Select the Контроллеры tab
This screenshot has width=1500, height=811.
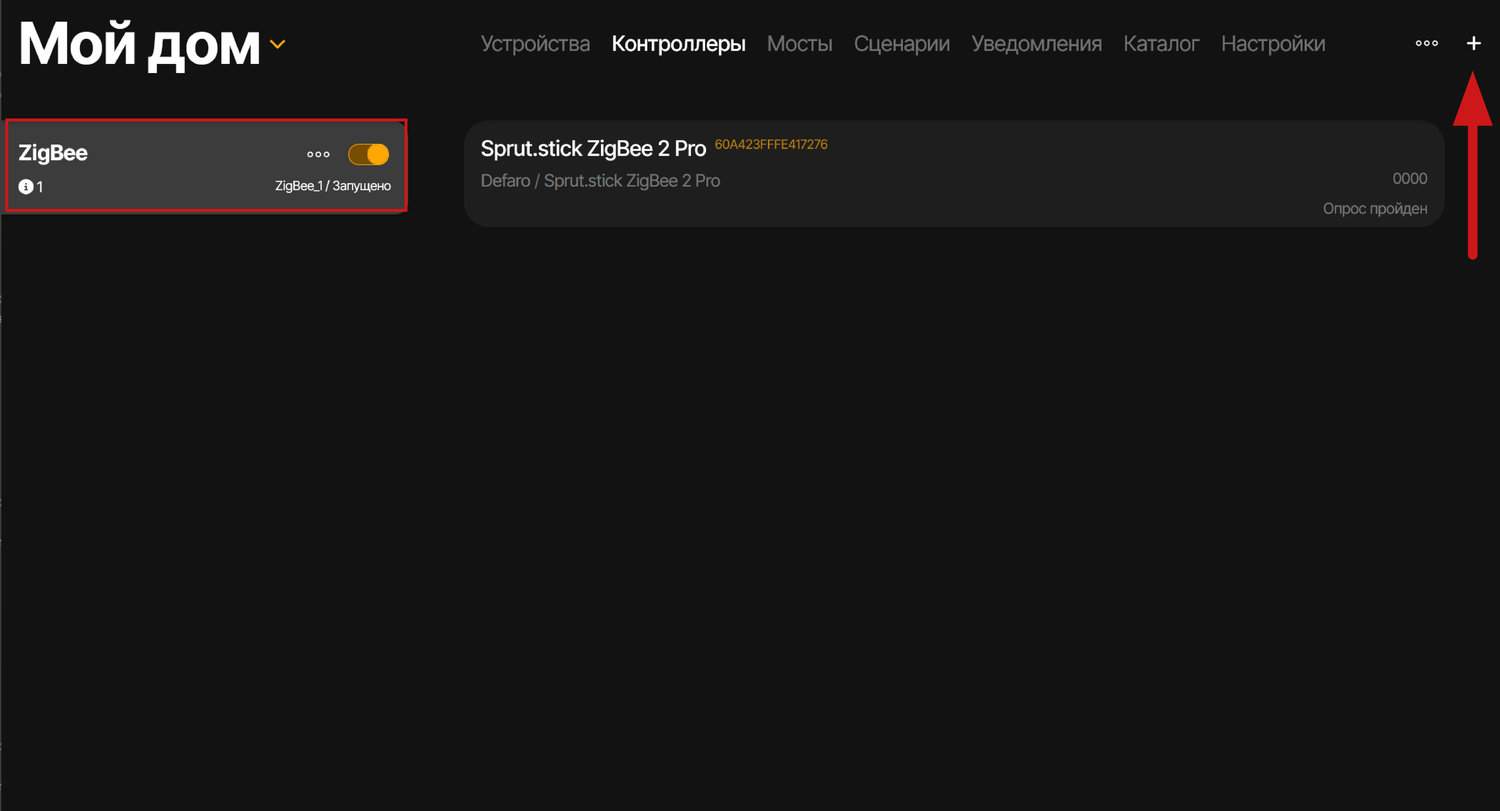(x=678, y=43)
